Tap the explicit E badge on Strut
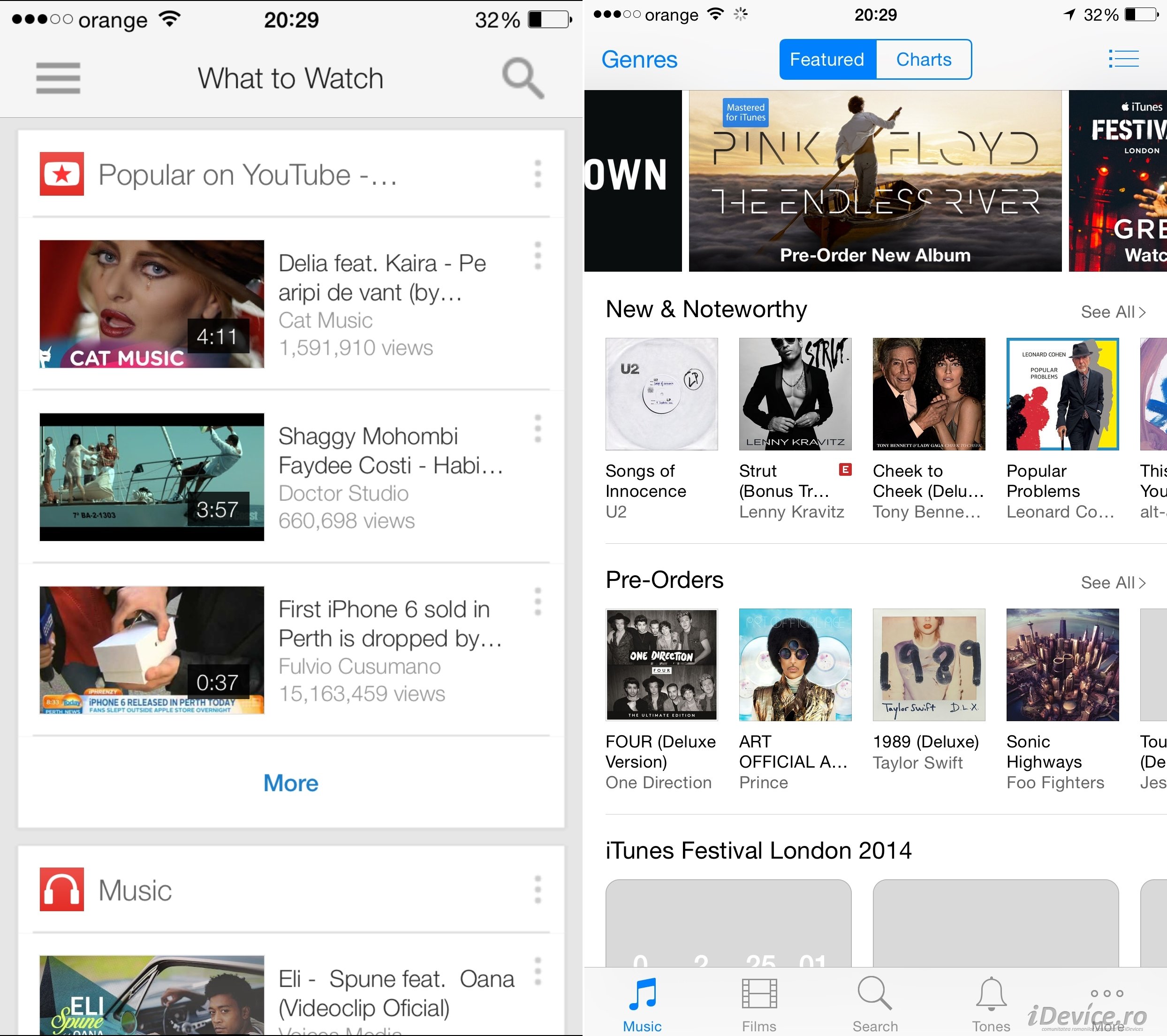The height and width of the screenshot is (1036, 1167). coord(845,470)
